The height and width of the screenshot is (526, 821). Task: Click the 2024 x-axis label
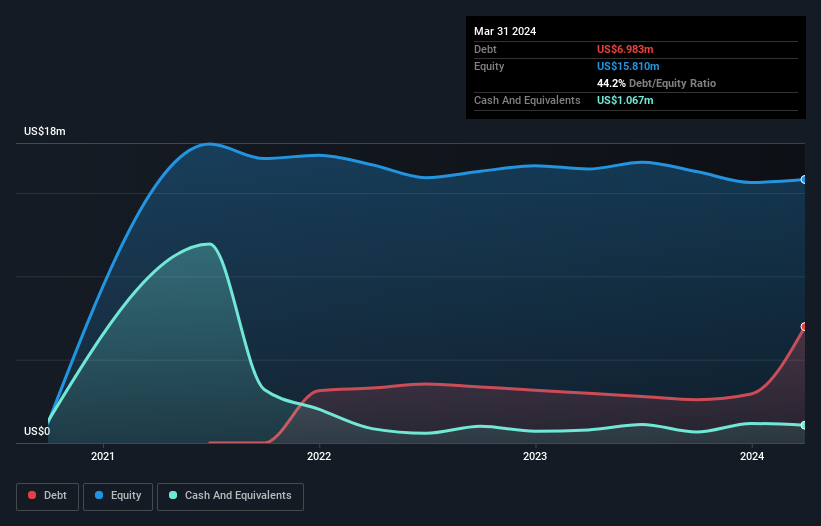click(752, 456)
